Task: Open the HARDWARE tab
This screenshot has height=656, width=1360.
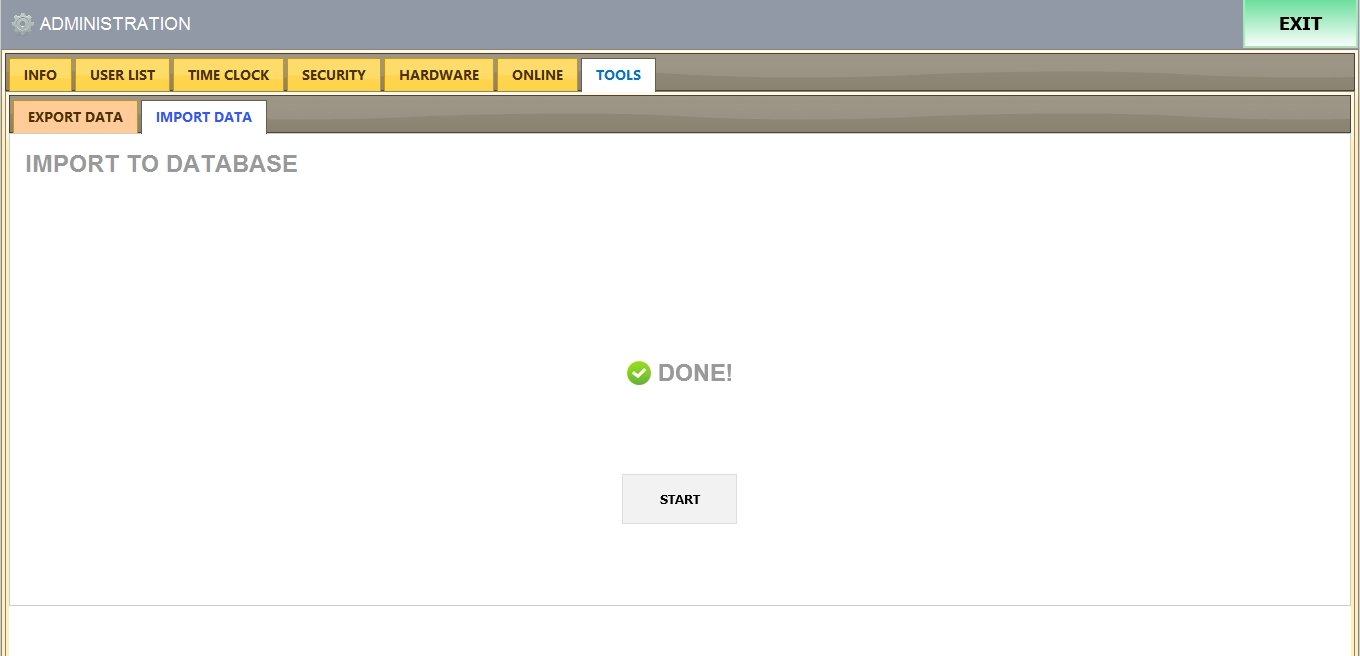Action: [439, 75]
